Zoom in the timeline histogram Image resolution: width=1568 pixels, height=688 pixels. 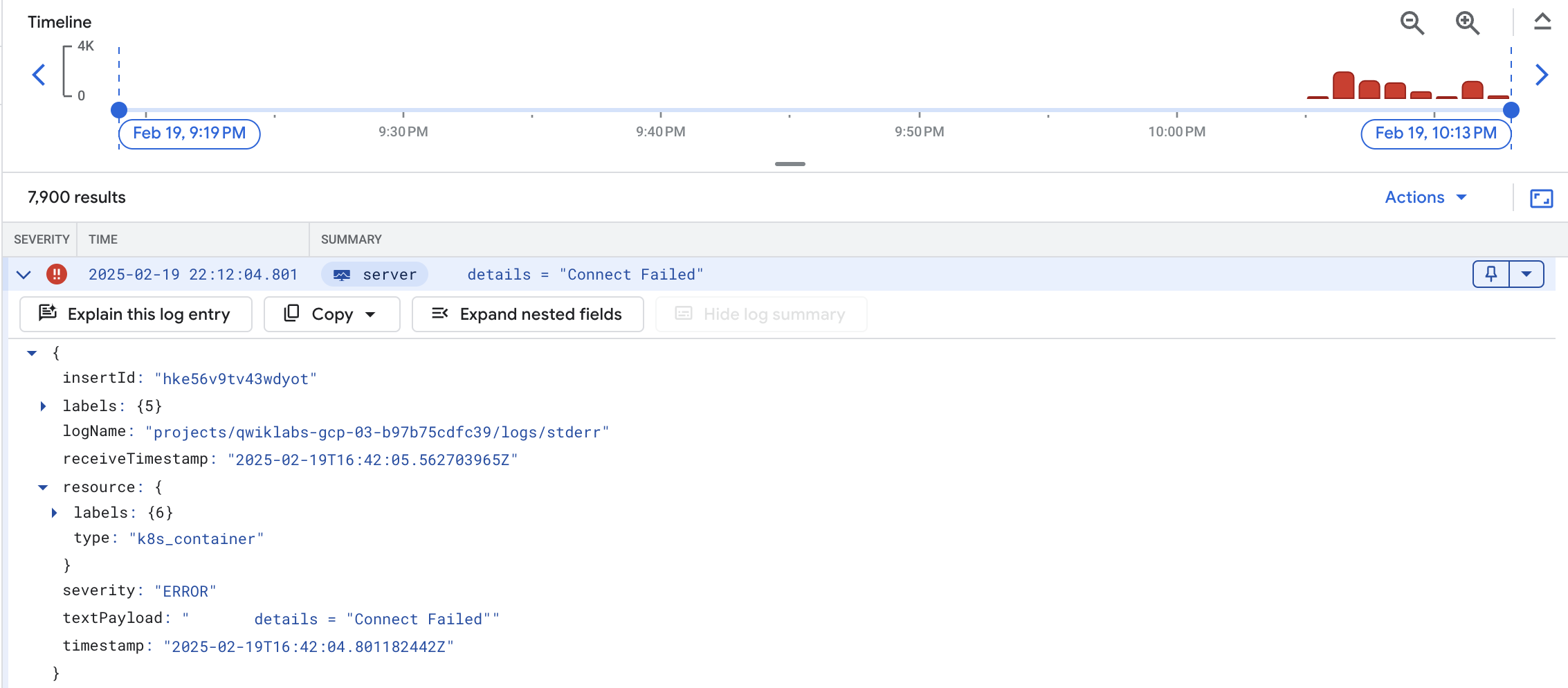1468,23
